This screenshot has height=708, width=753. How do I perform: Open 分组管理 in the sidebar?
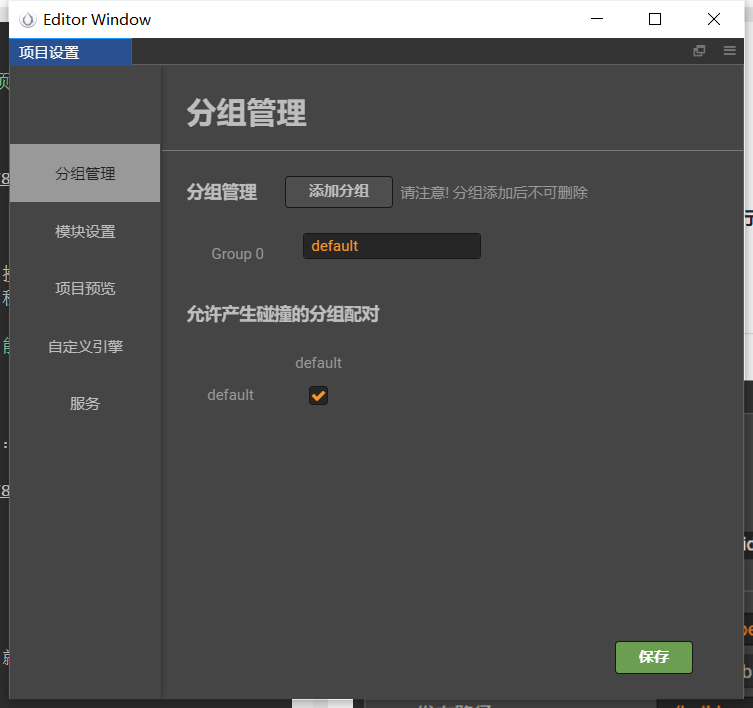(85, 173)
